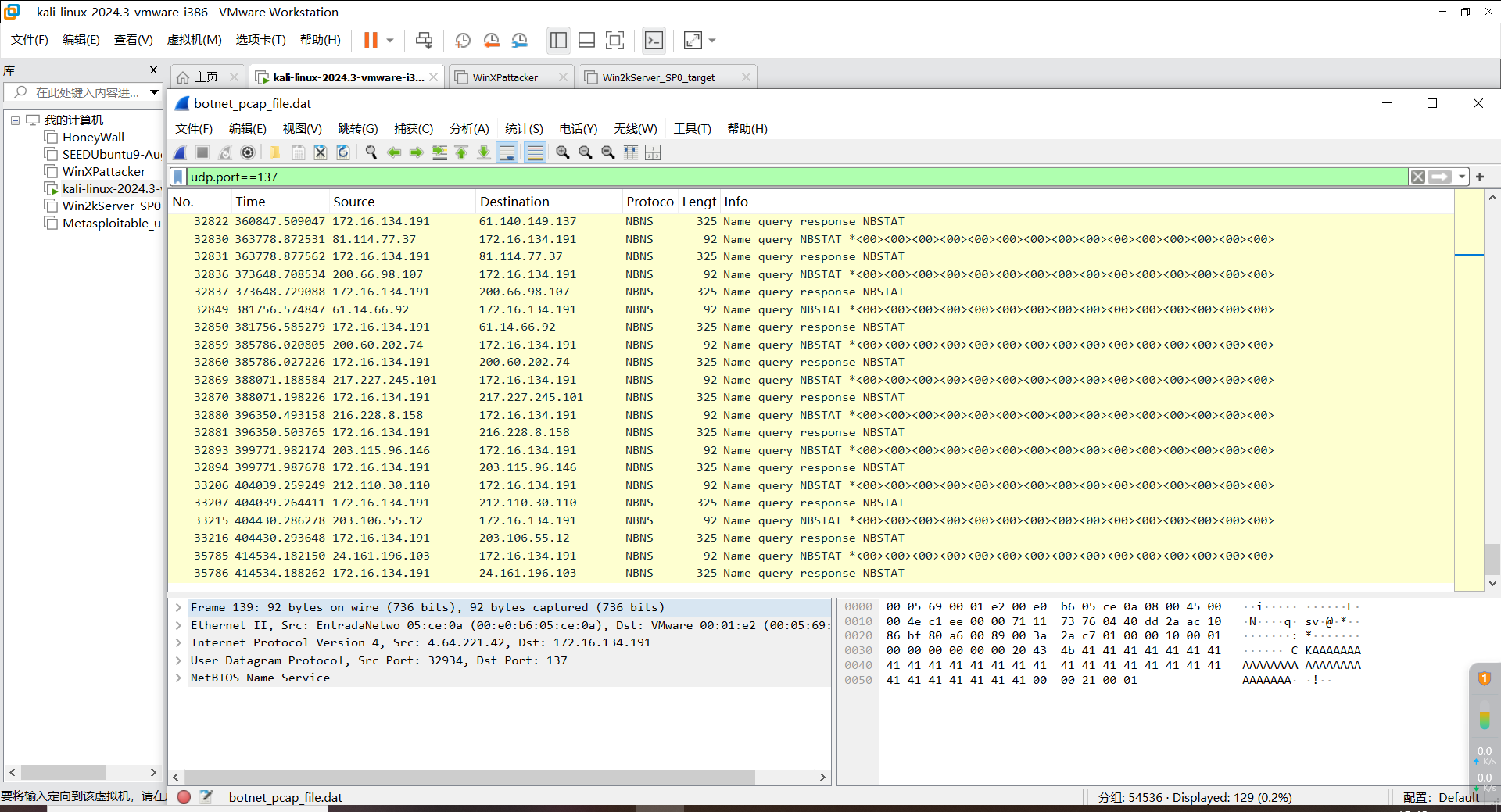Click the udp.port==137 display filter field
Viewport: 1501px width, 812px height.
point(797,177)
